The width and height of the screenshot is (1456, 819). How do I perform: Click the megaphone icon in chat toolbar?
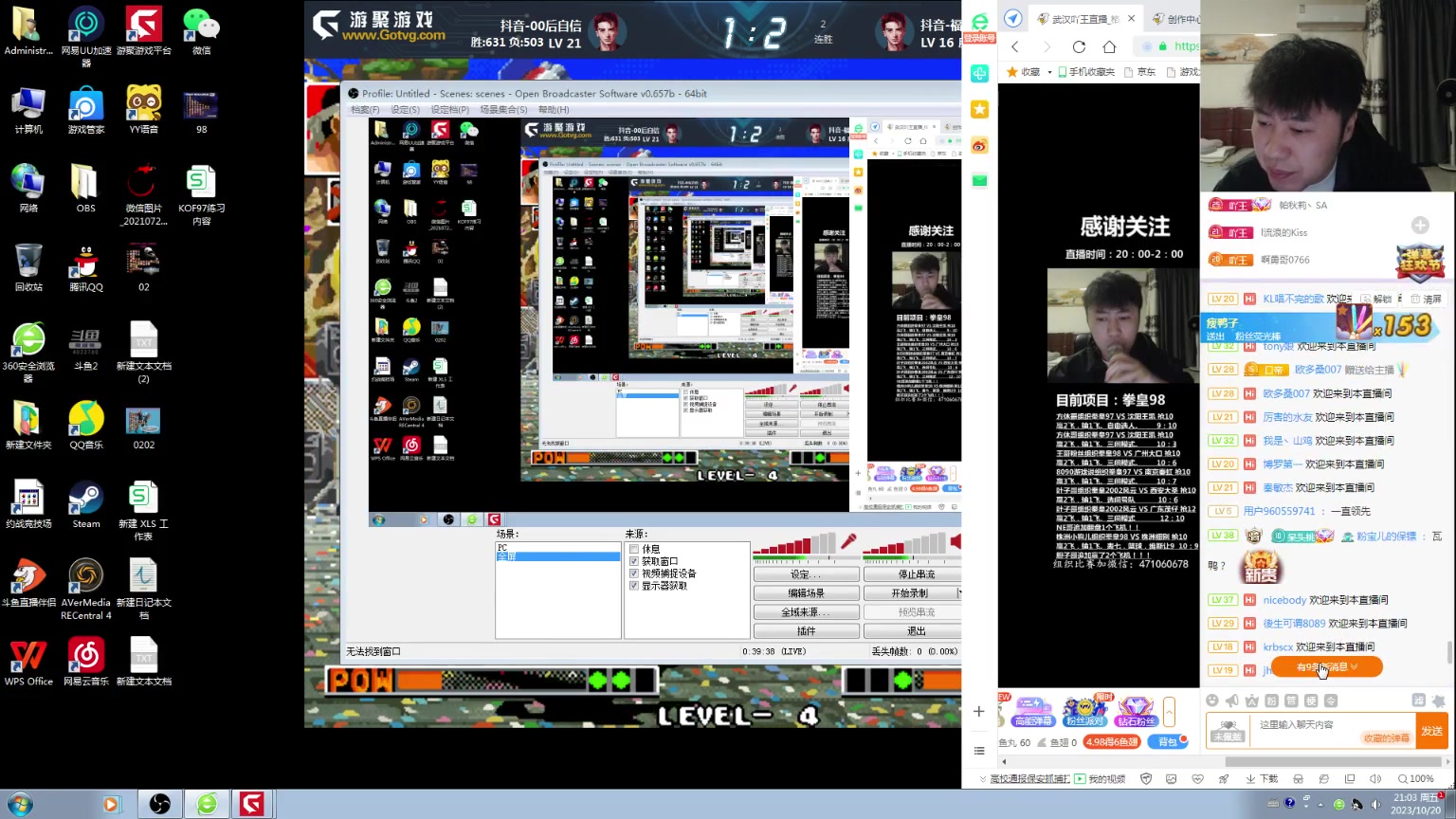1231,701
